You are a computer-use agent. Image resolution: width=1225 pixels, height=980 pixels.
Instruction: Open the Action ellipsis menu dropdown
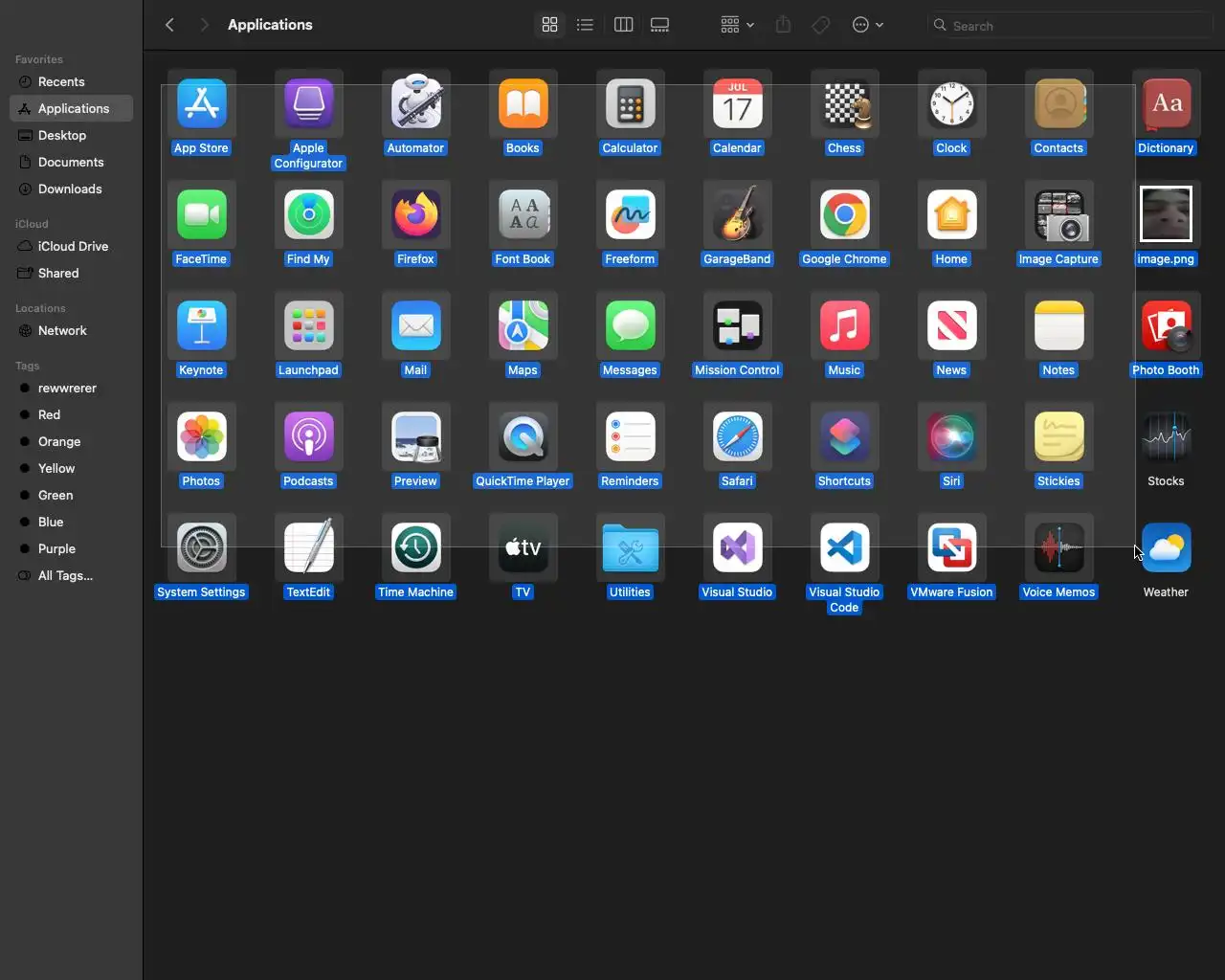867,25
